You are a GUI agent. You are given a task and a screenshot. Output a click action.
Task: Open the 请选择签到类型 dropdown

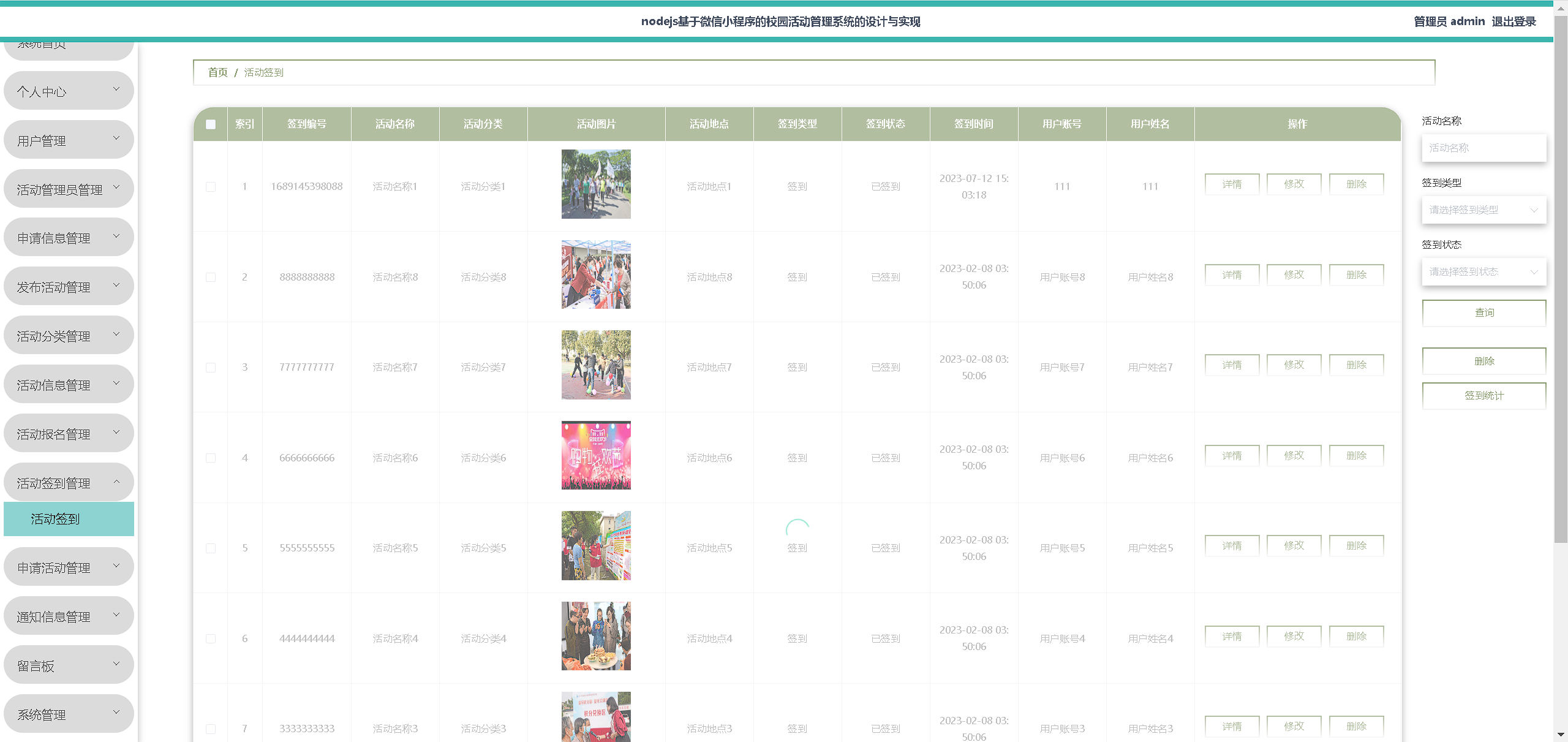tap(1483, 210)
